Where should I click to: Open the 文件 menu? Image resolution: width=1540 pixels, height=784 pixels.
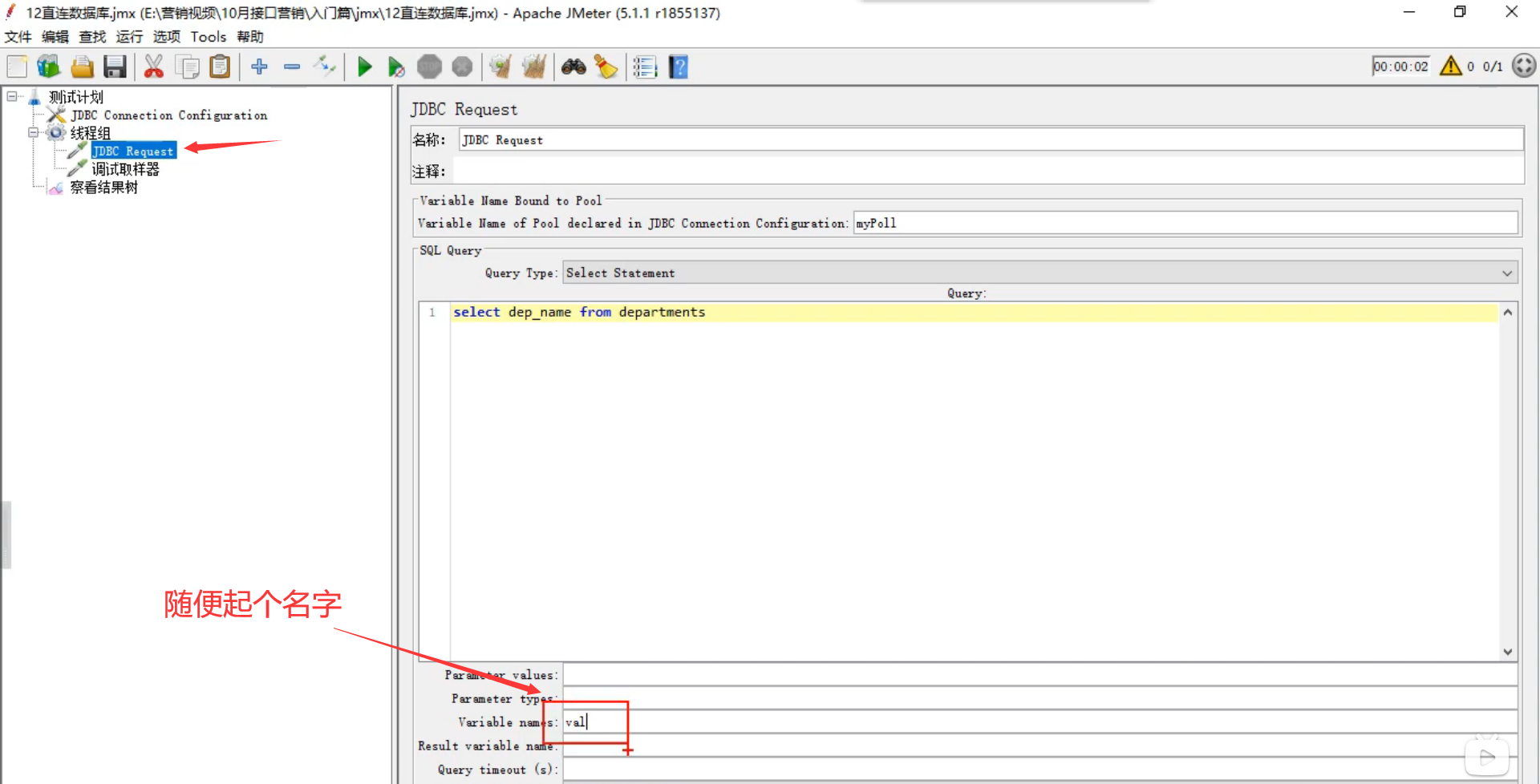tap(18, 37)
